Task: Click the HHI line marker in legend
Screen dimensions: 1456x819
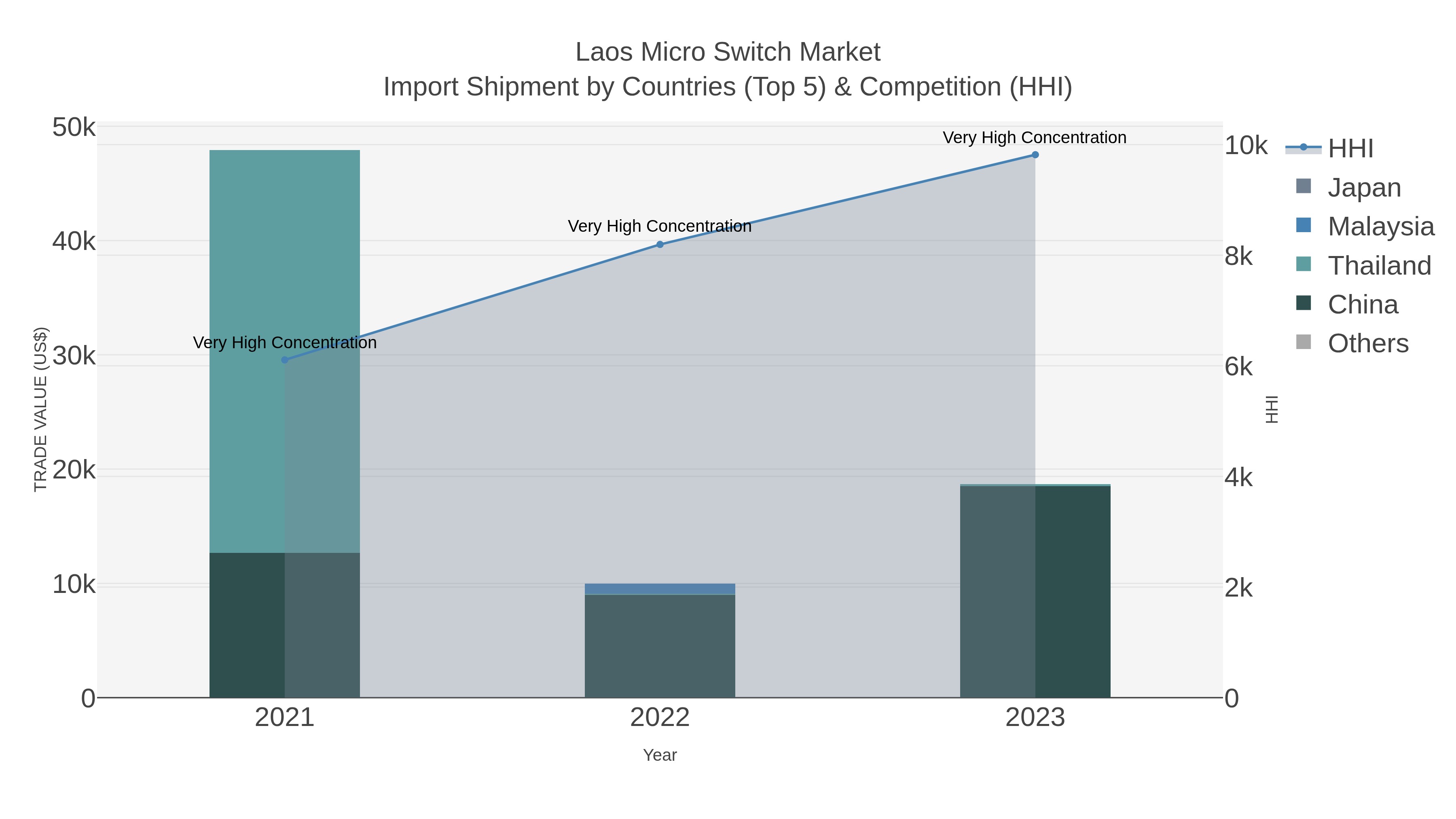Action: (x=1304, y=148)
